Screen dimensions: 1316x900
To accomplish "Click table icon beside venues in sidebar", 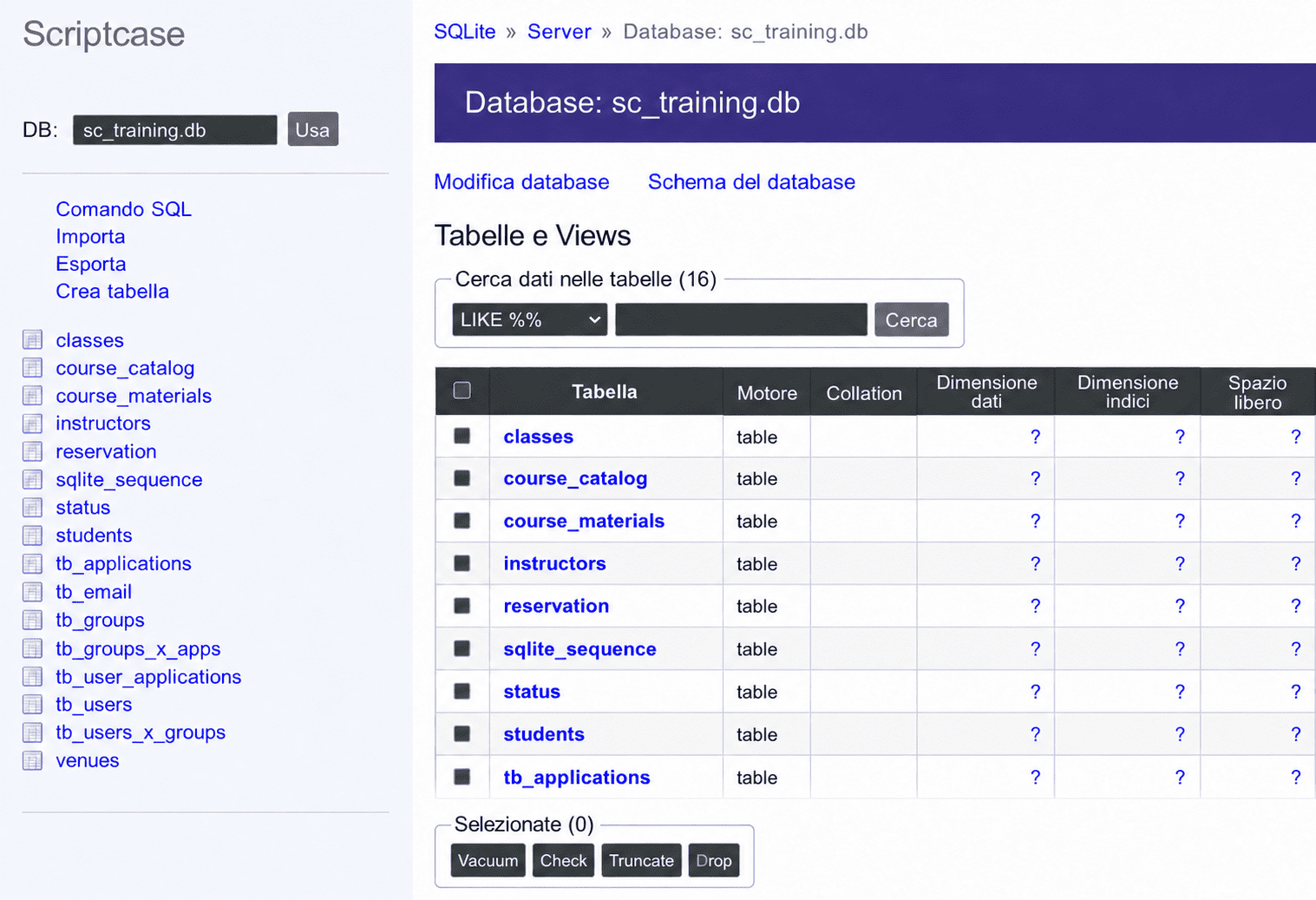I will 33,760.
